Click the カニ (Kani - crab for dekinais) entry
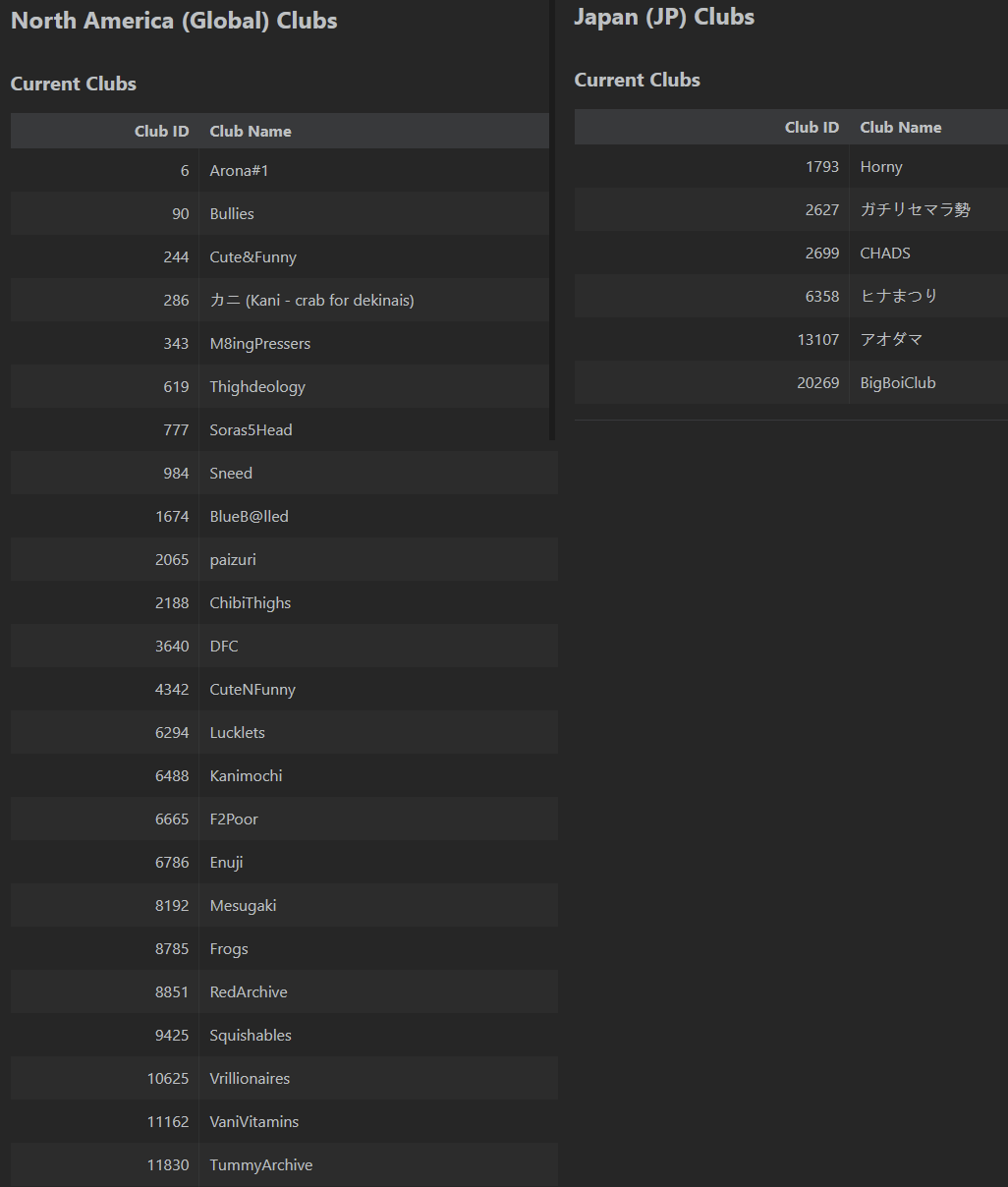This screenshot has width=1008, height=1187. [x=311, y=300]
